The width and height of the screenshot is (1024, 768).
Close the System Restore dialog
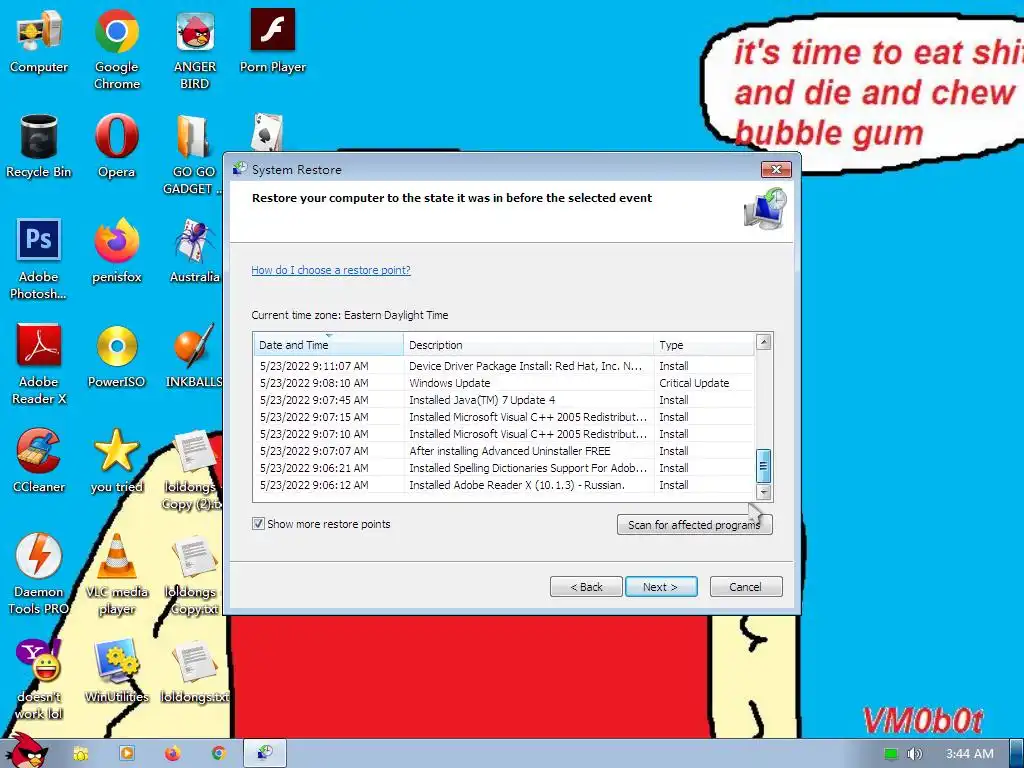pyautogui.click(x=776, y=170)
